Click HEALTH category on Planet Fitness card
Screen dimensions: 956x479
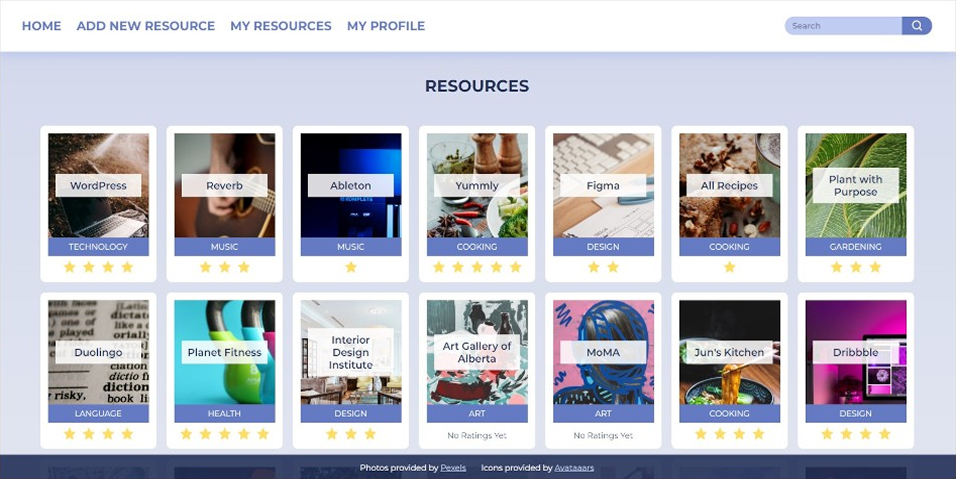pyautogui.click(x=224, y=413)
